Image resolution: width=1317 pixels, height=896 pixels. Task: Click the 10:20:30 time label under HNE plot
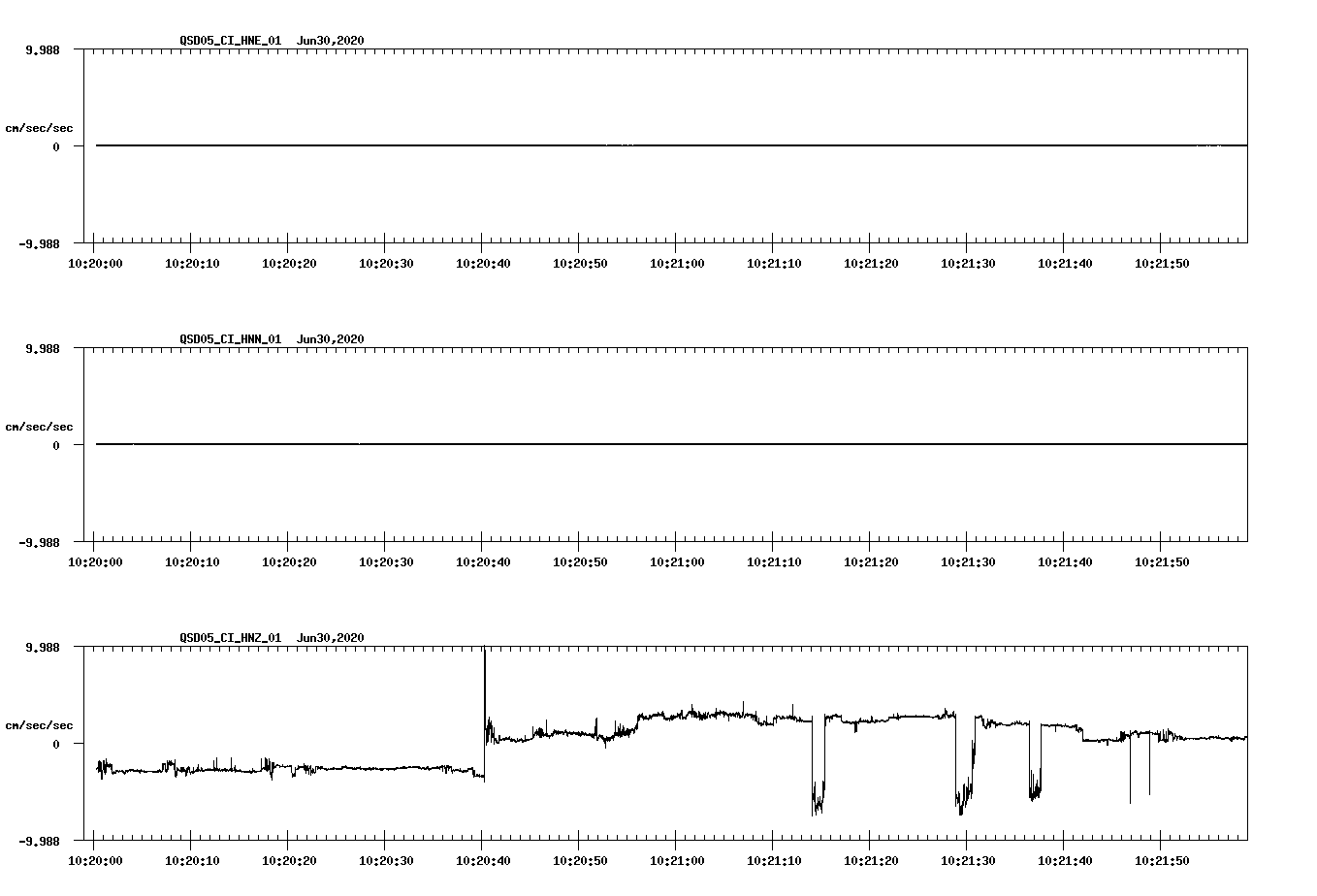point(386,264)
